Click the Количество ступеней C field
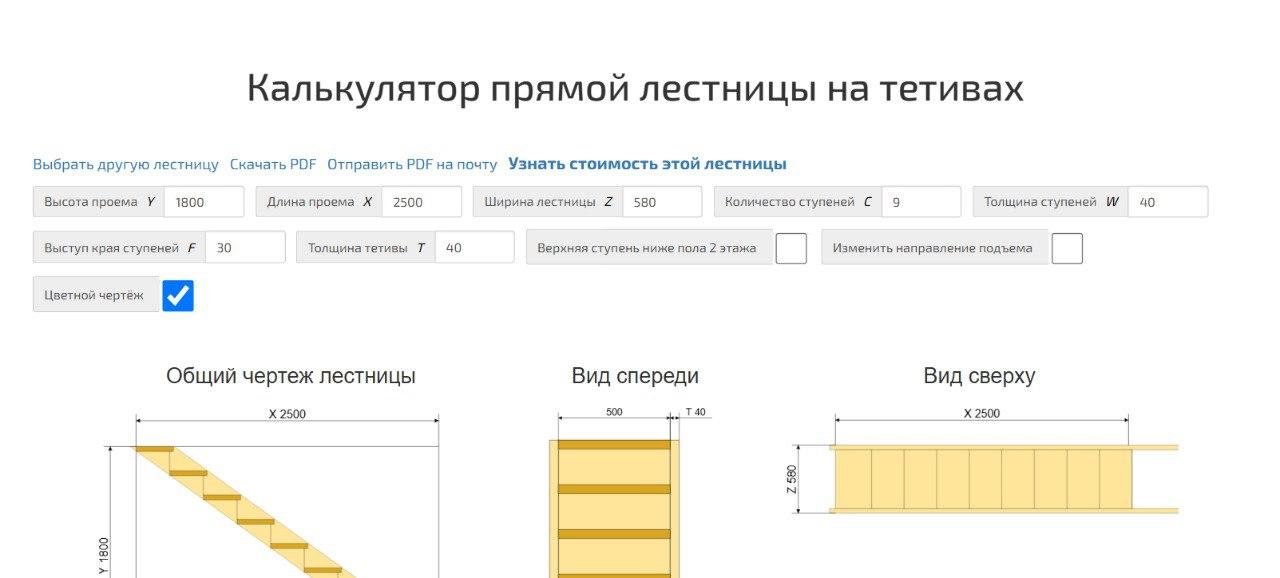Image resolution: width=1280 pixels, height=578 pixels. pyautogui.click(x=920, y=201)
